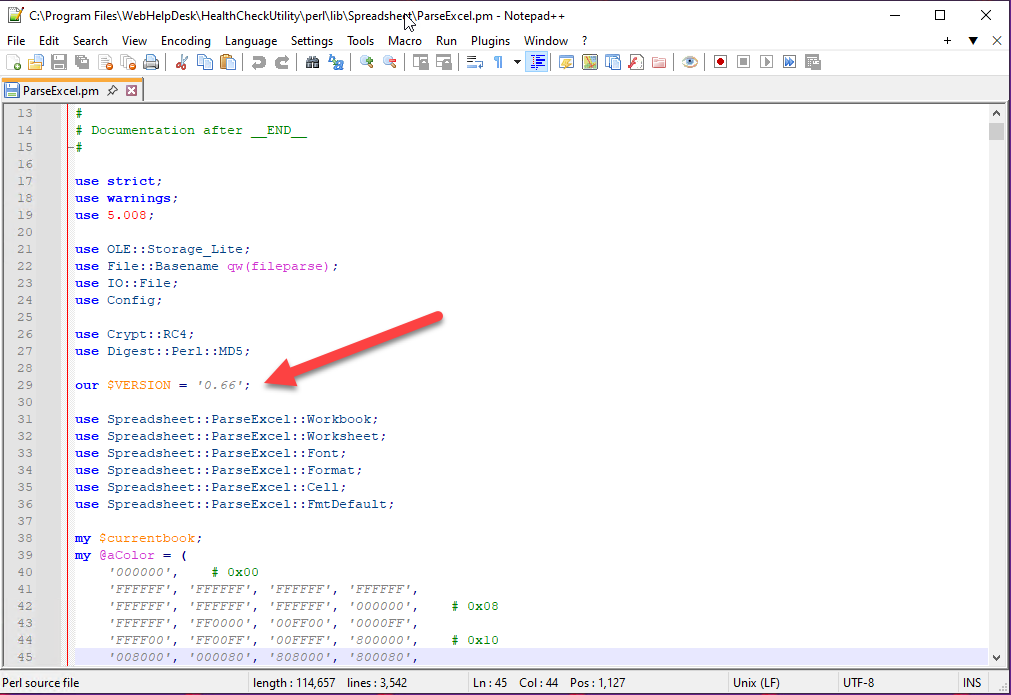Collapse the fold marker at line 15

(68, 147)
